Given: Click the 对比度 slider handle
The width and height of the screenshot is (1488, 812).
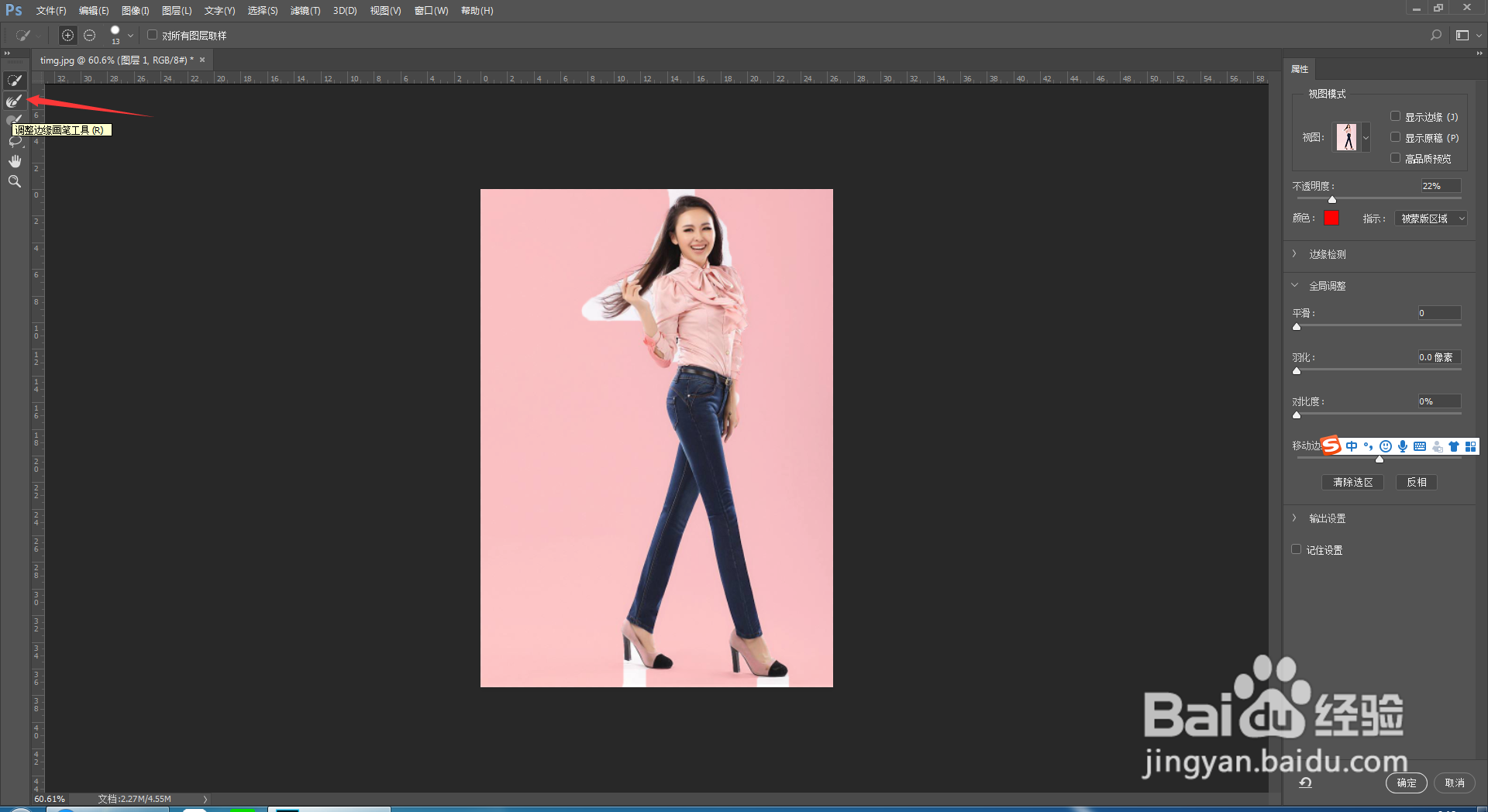Looking at the screenshot, I should (x=1297, y=415).
